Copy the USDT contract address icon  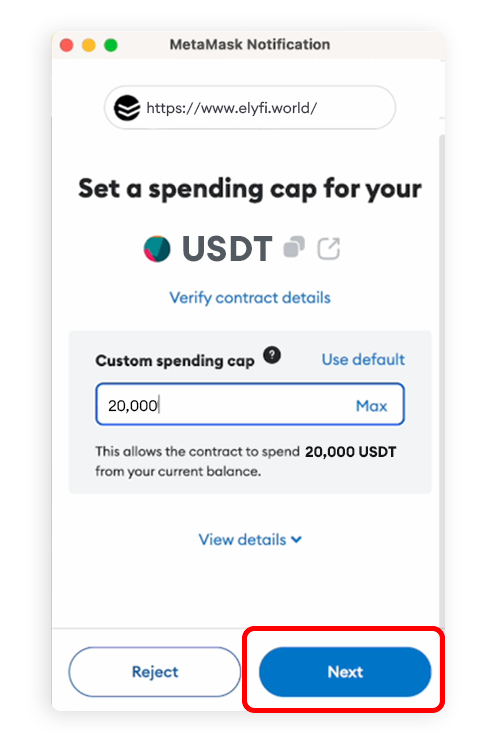coord(294,247)
